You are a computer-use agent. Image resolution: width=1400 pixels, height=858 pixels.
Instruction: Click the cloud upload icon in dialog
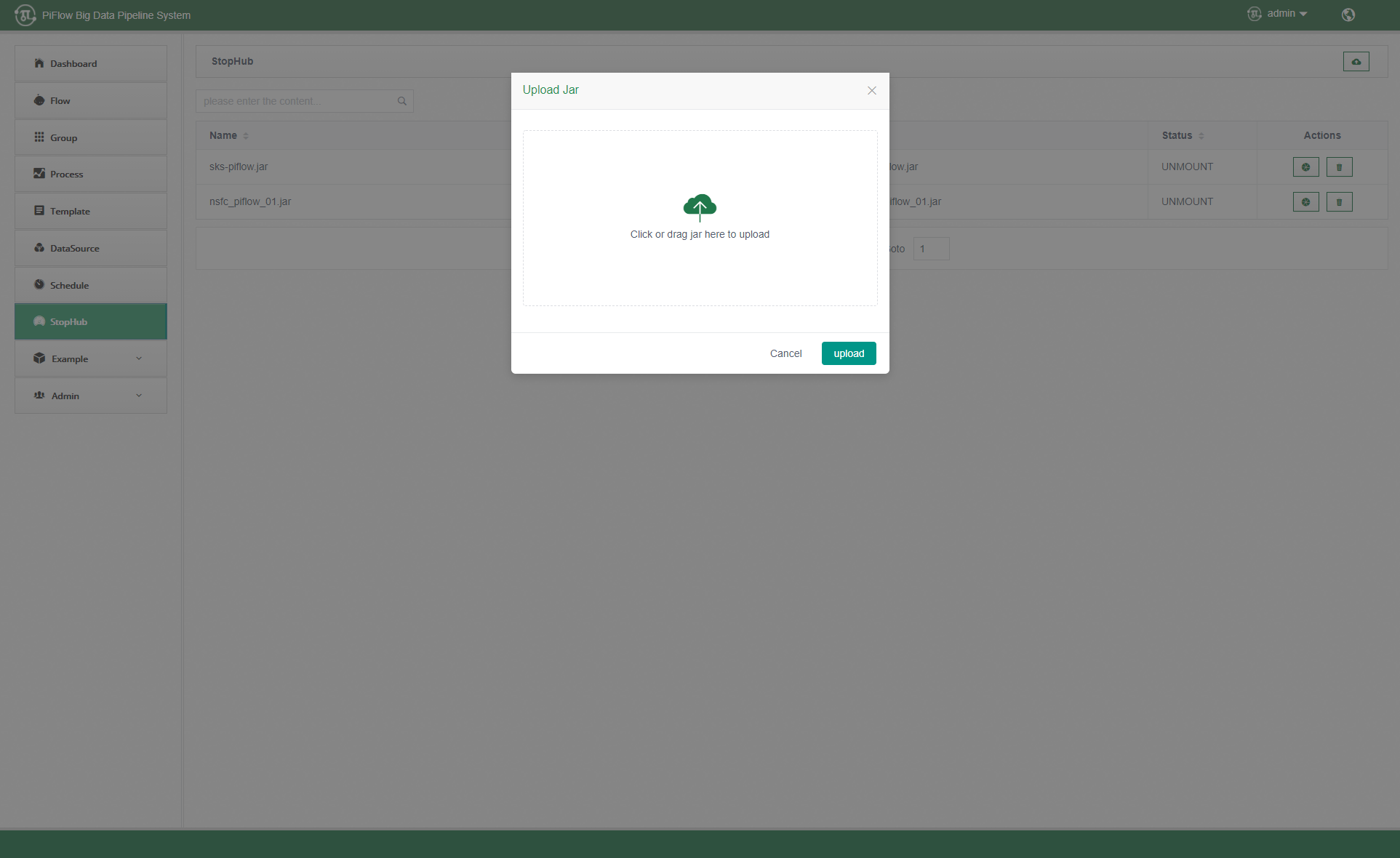[x=700, y=207]
